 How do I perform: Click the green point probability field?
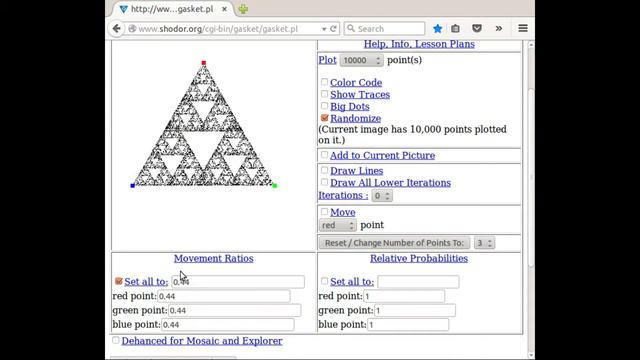pos(415,310)
